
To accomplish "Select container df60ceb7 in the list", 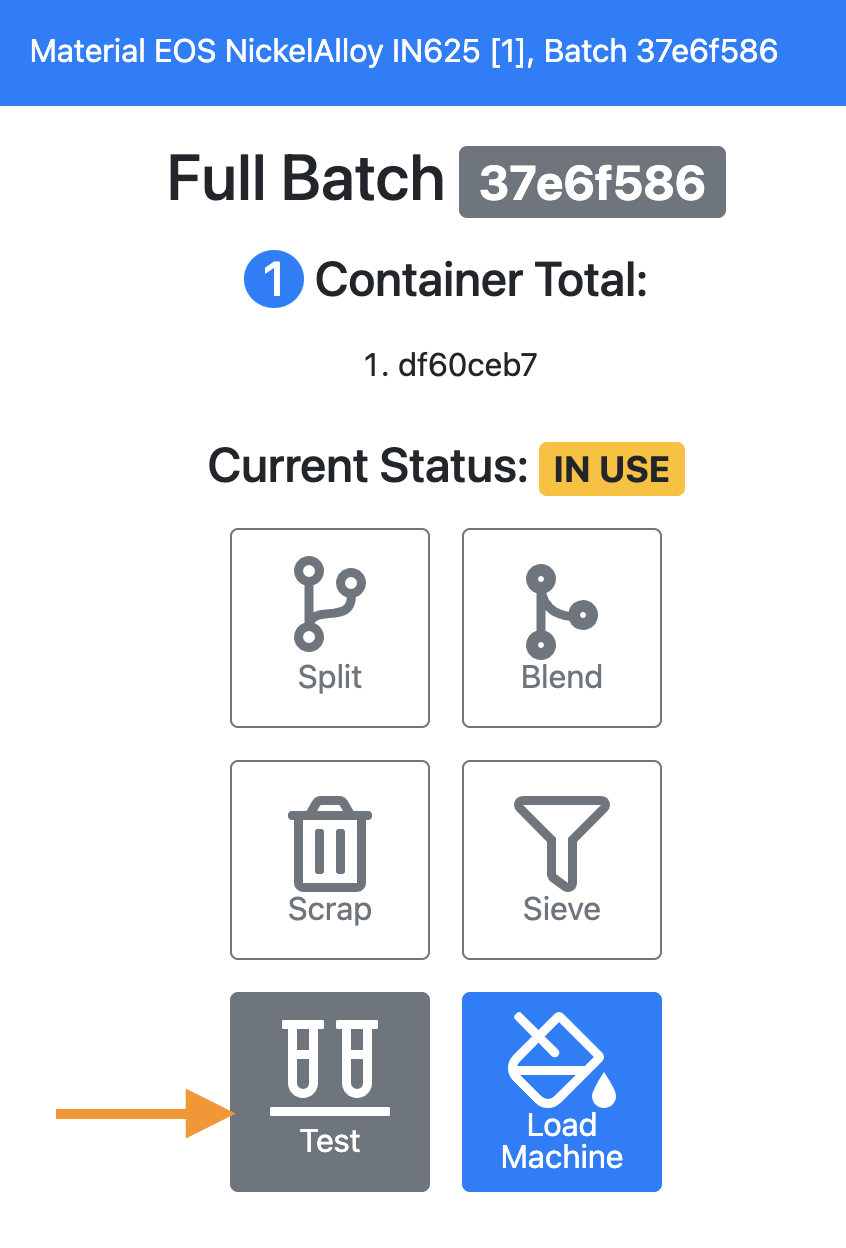I will pyautogui.click(x=450, y=365).
